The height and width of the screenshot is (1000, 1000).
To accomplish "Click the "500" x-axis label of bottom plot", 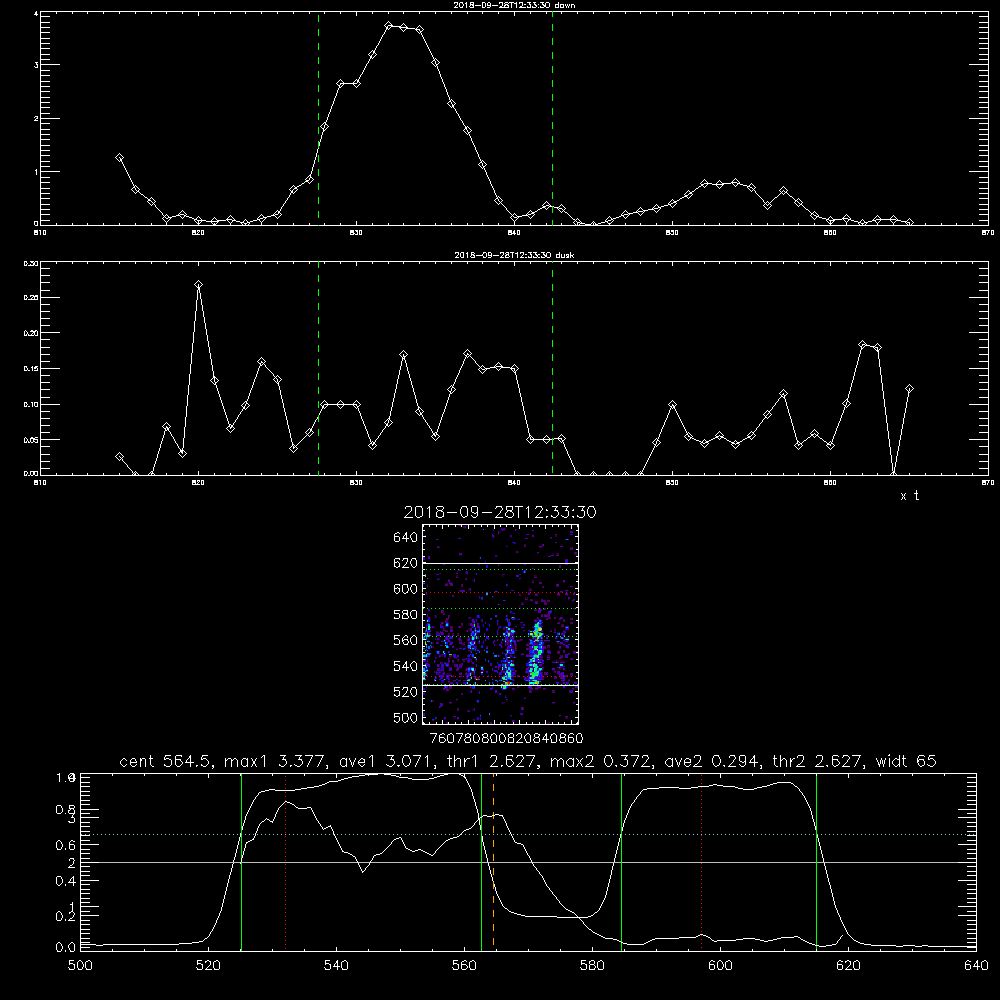I will (x=80, y=966).
